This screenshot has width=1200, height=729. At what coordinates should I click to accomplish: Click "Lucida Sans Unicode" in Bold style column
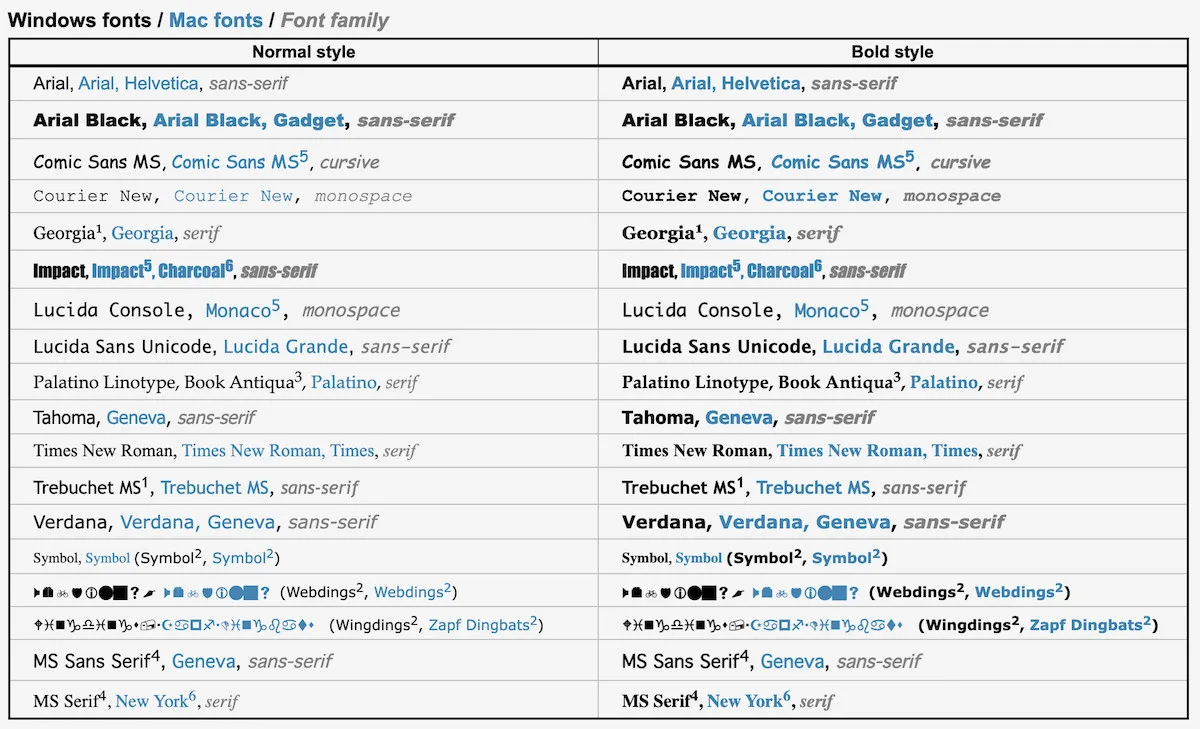(x=717, y=347)
